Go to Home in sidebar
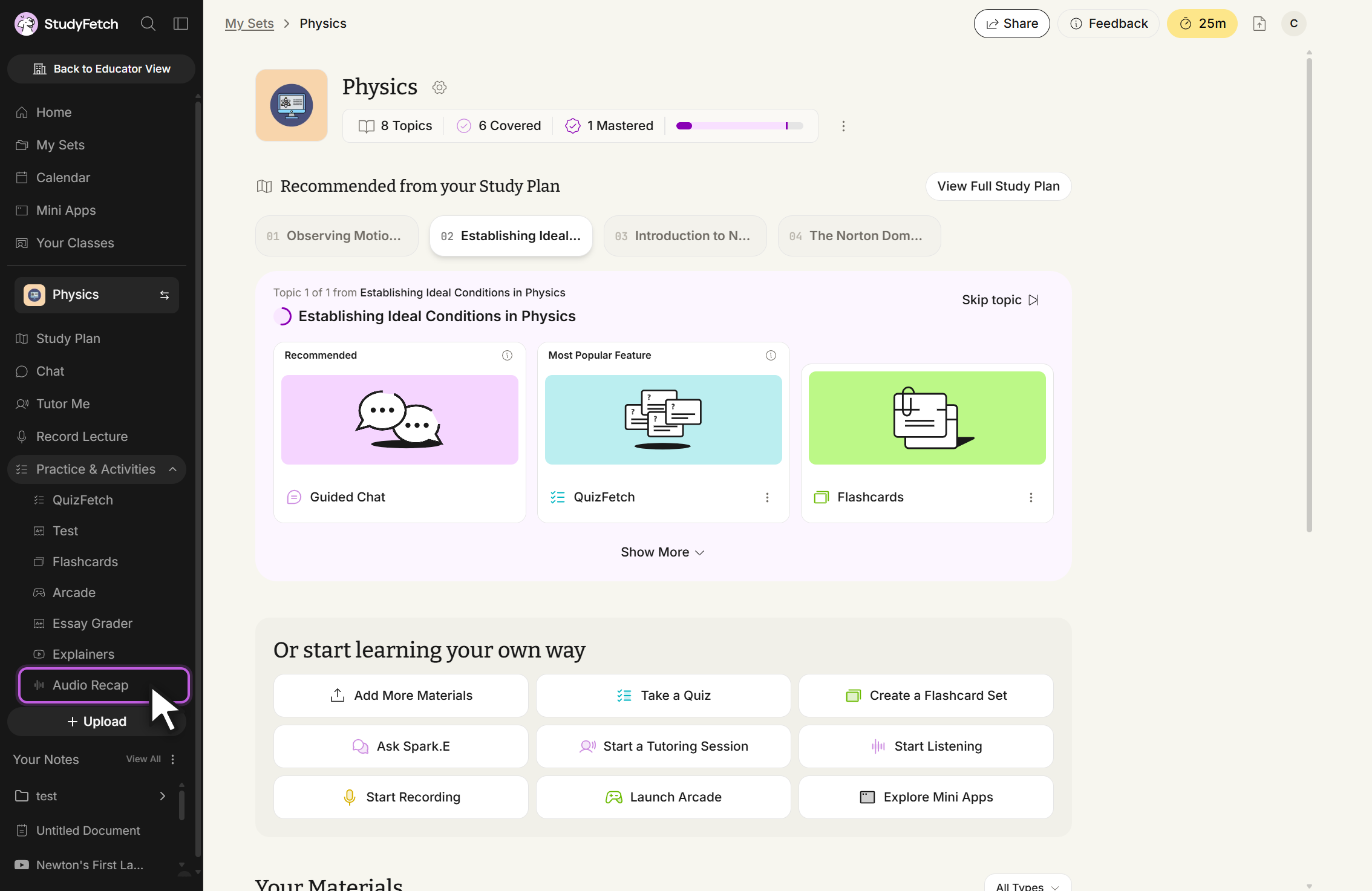 97,113
